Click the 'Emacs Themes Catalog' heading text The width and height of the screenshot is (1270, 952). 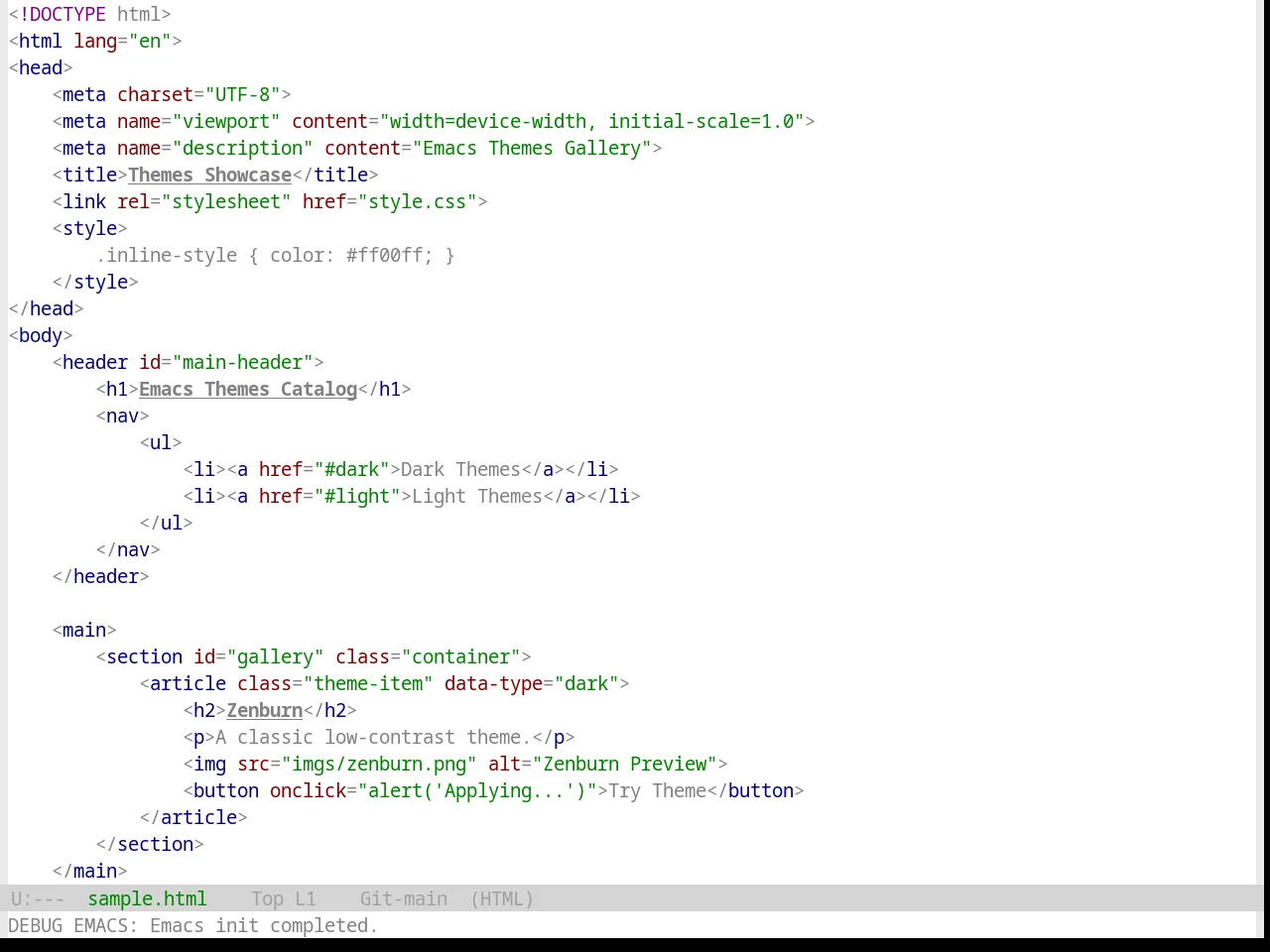point(248,390)
